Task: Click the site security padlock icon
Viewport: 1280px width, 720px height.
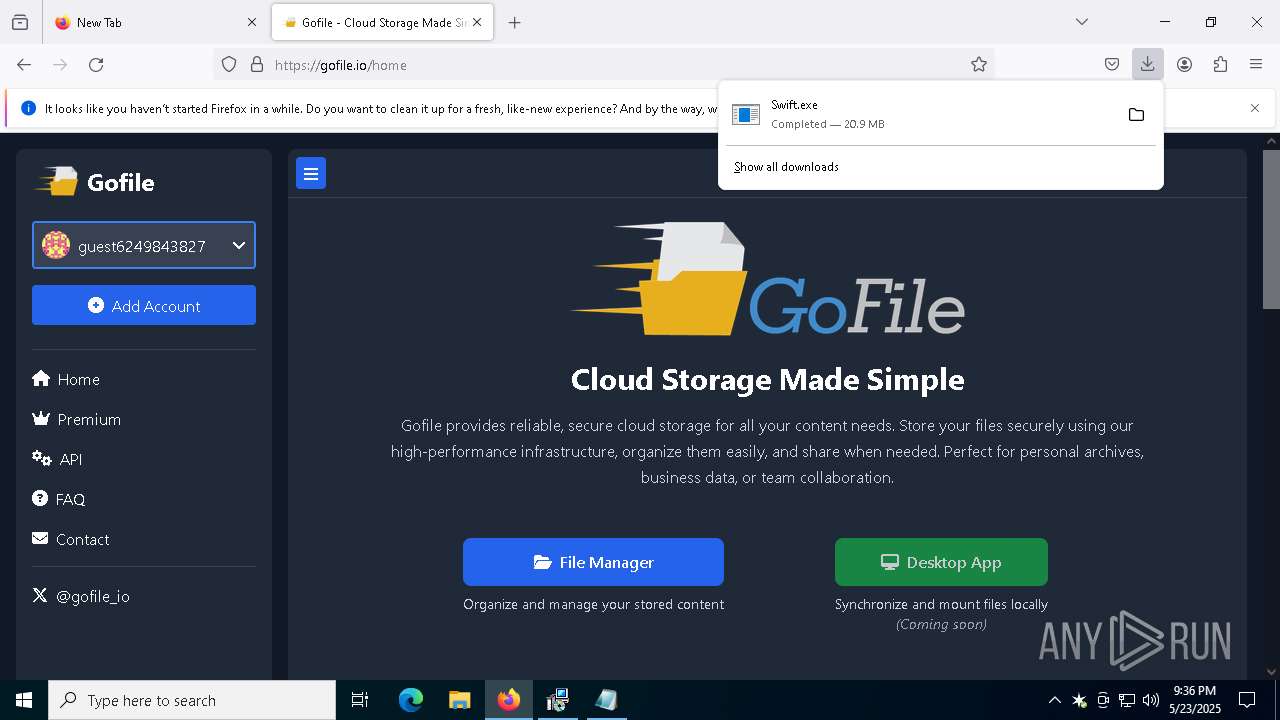Action: click(257, 65)
